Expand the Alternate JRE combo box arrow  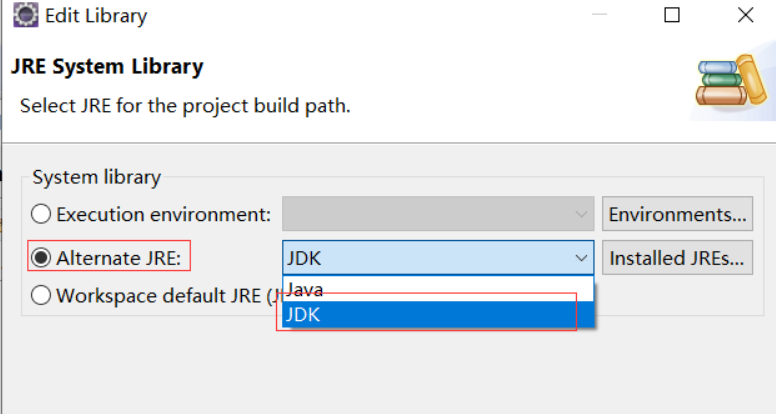(x=581, y=258)
